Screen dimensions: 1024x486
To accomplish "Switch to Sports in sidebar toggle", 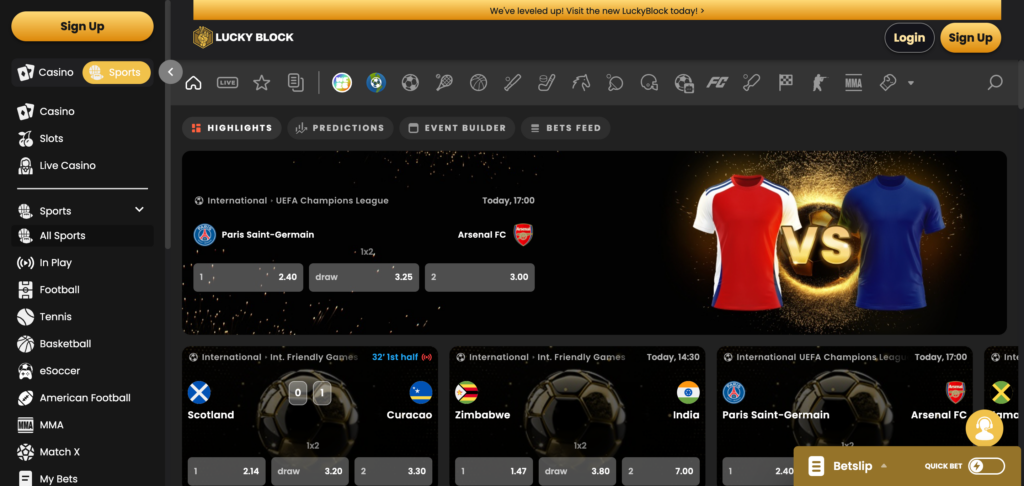I will point(116,73).
